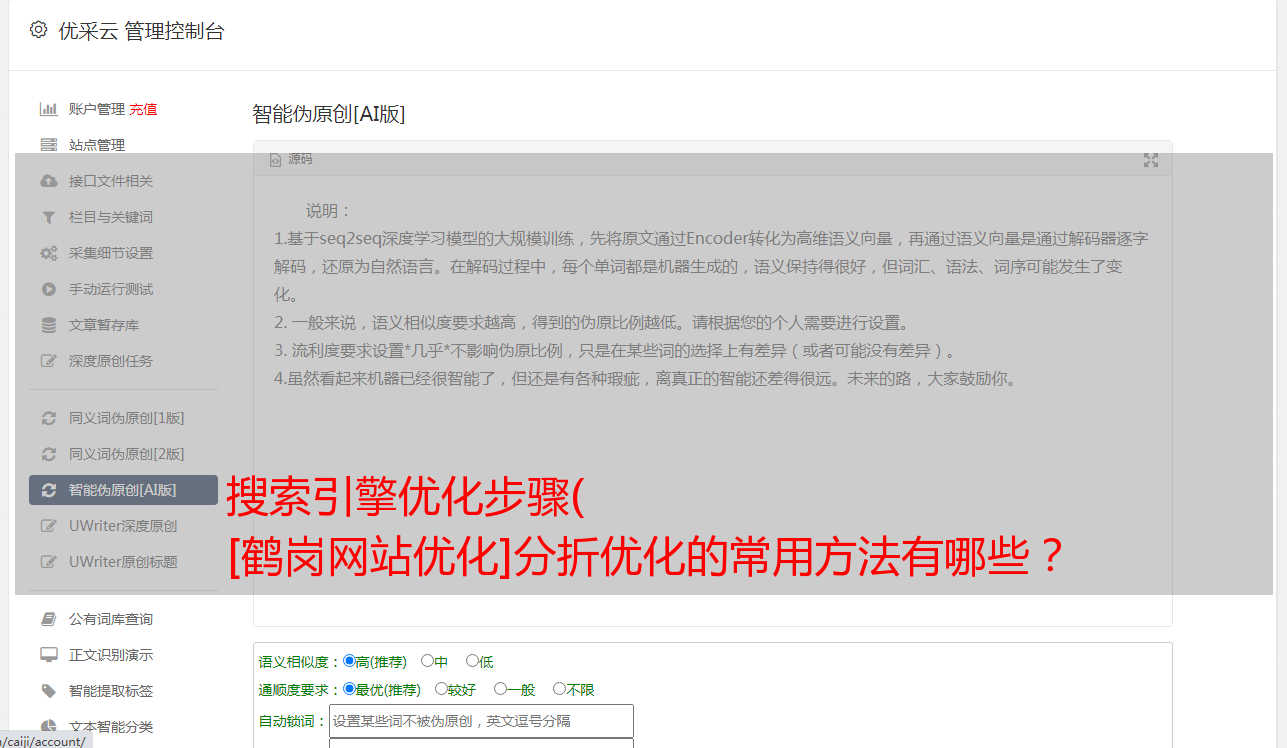Viewport: 1287px width, 748px height.
Task: Click the 手动运行测试 play icon
Action: coord(48,289)
